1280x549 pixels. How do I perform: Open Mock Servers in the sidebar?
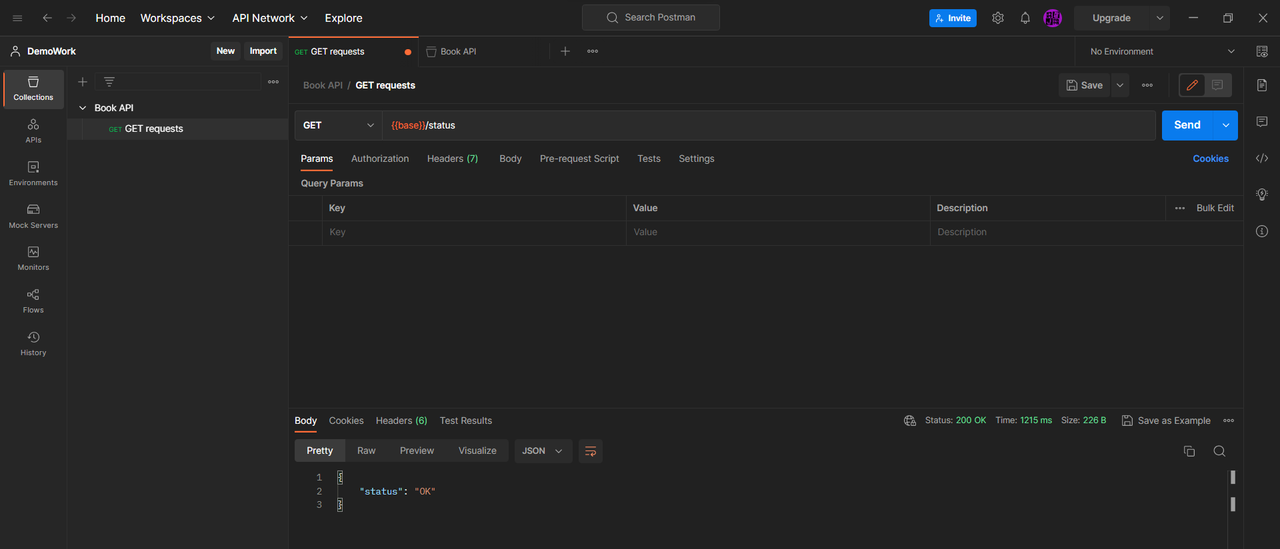click(x=33, y=216)
